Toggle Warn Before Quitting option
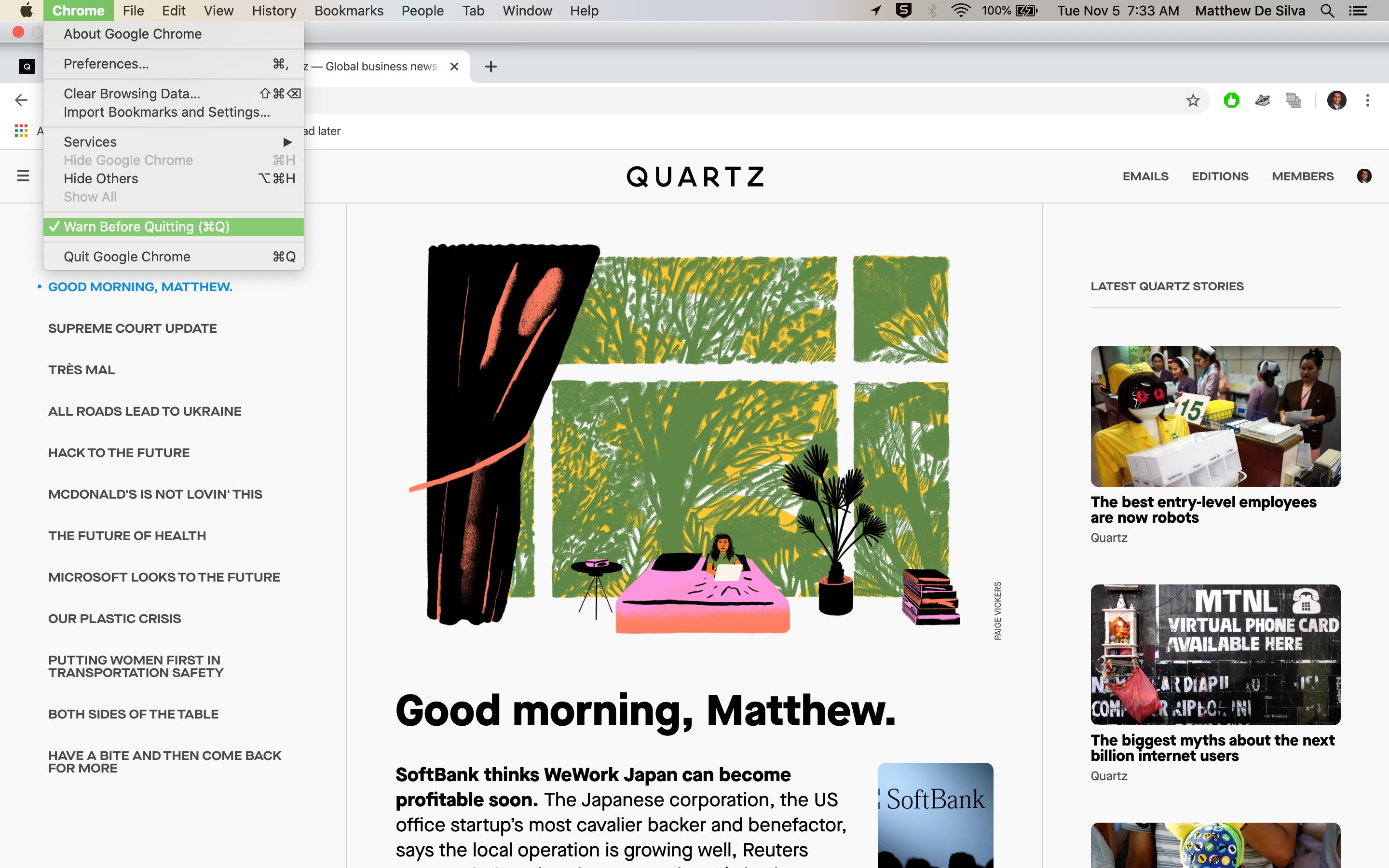Viewport: 1389px width, 868px height. coord(173,227)
